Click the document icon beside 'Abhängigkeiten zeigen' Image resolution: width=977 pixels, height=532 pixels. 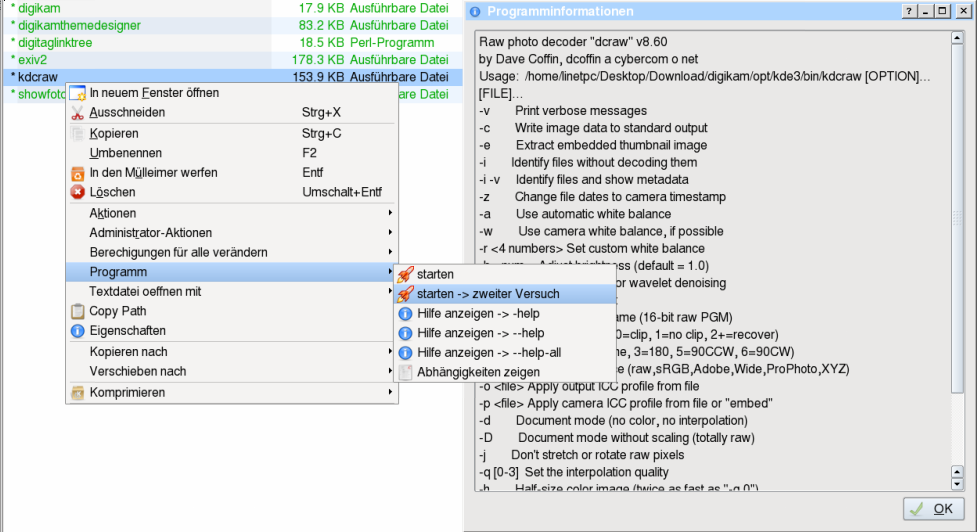coord(406,372)
